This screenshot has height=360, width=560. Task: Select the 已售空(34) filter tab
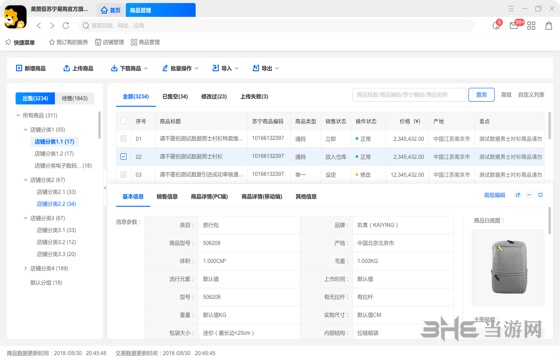coord(175,96)
